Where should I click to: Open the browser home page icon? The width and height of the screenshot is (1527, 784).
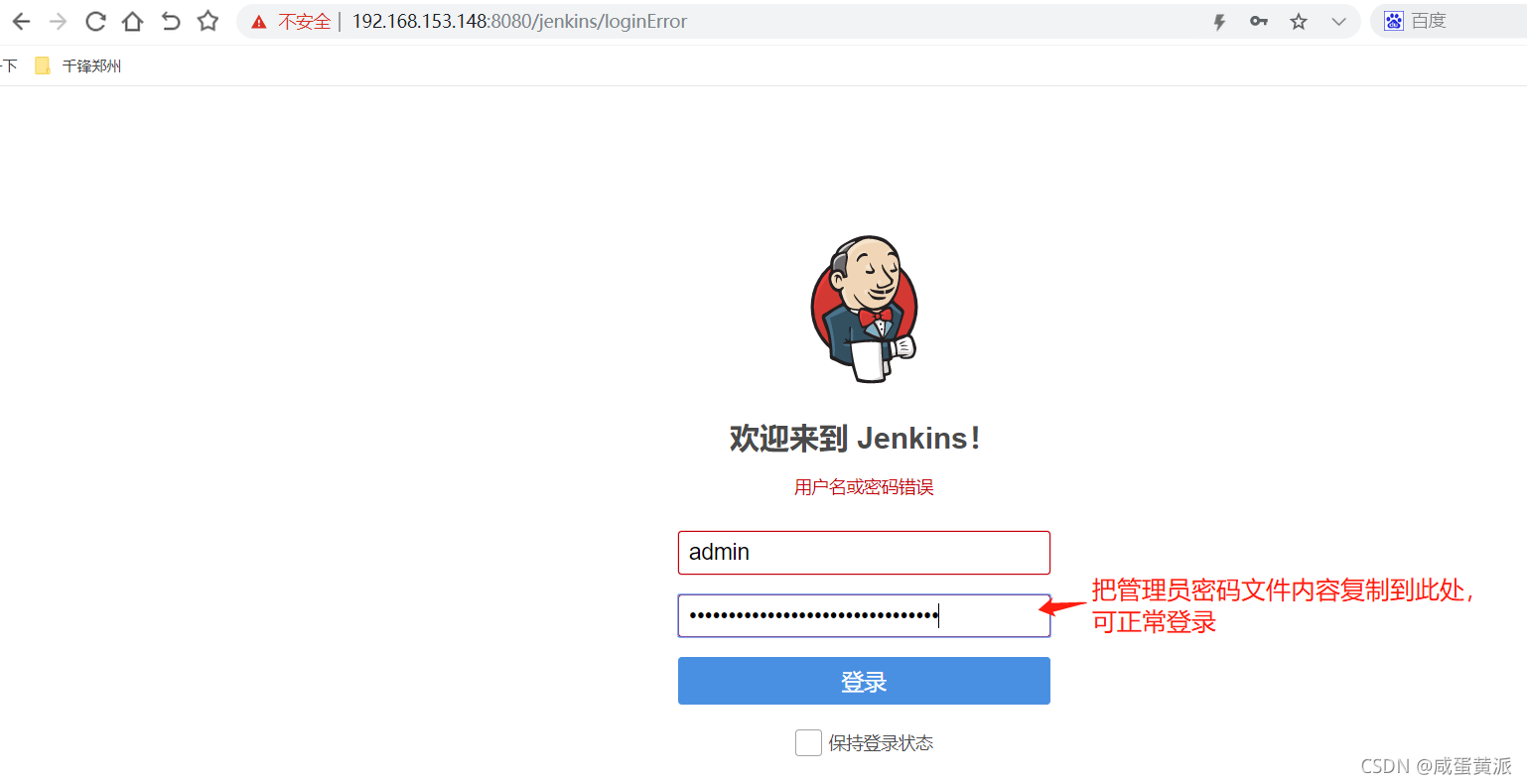132,21
